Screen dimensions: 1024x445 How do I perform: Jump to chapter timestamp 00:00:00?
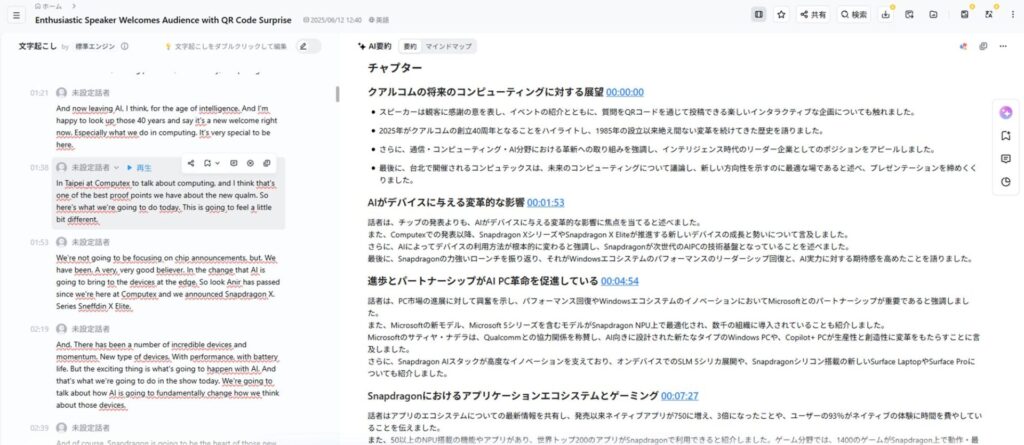[x=624, y=92]
